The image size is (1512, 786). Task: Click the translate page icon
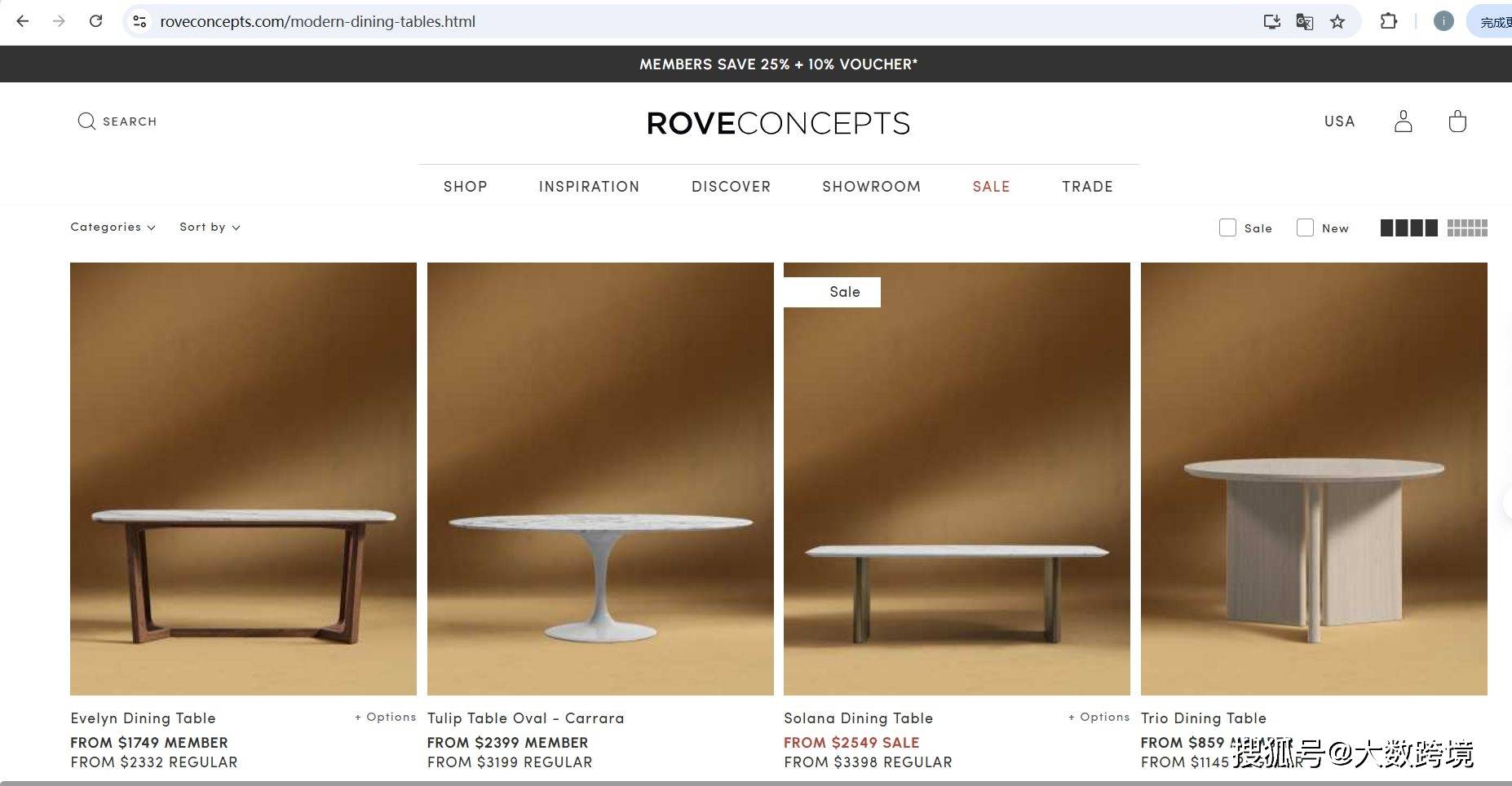click(1304, 22)
